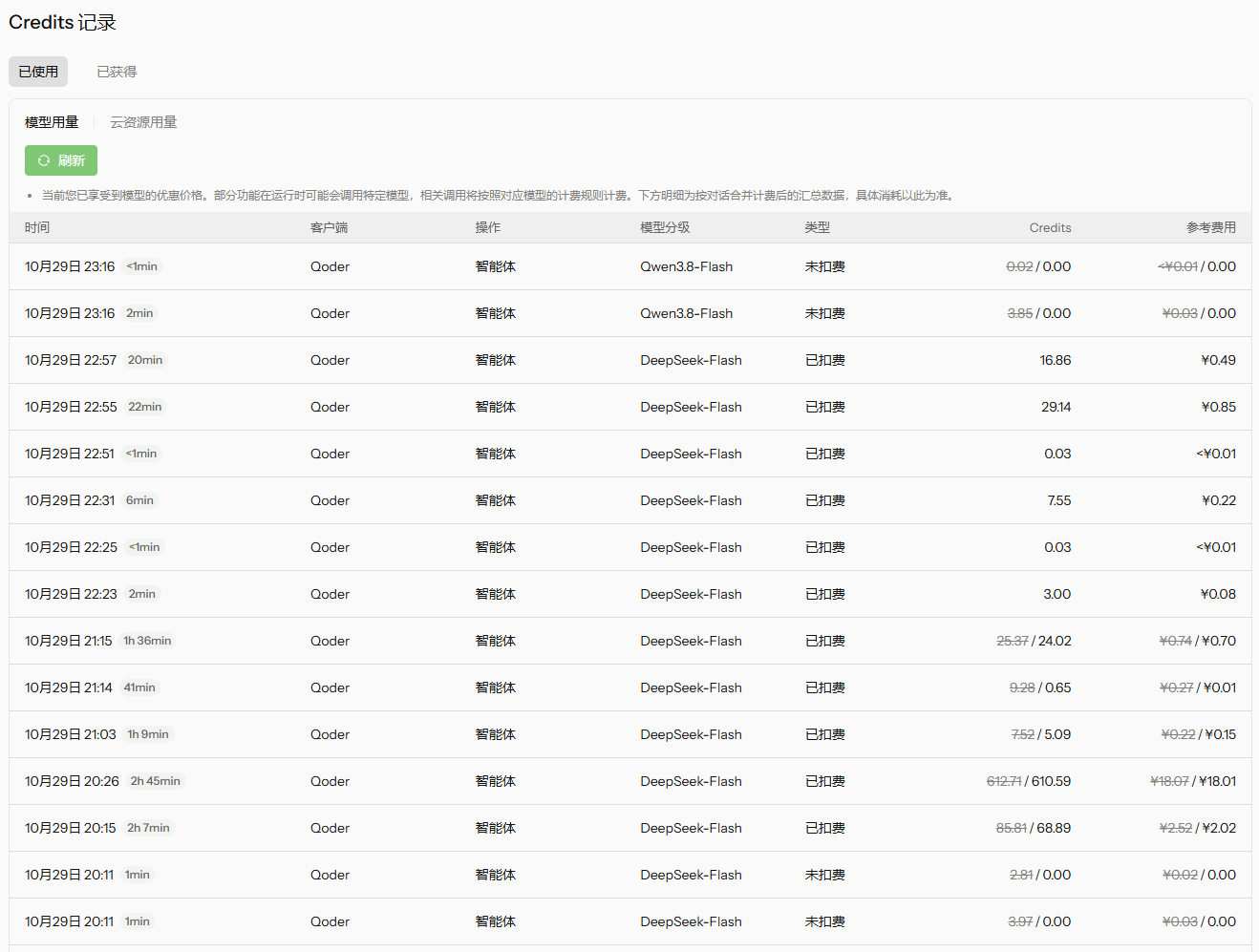Click the 6min duration badge

tap(139, 500)
